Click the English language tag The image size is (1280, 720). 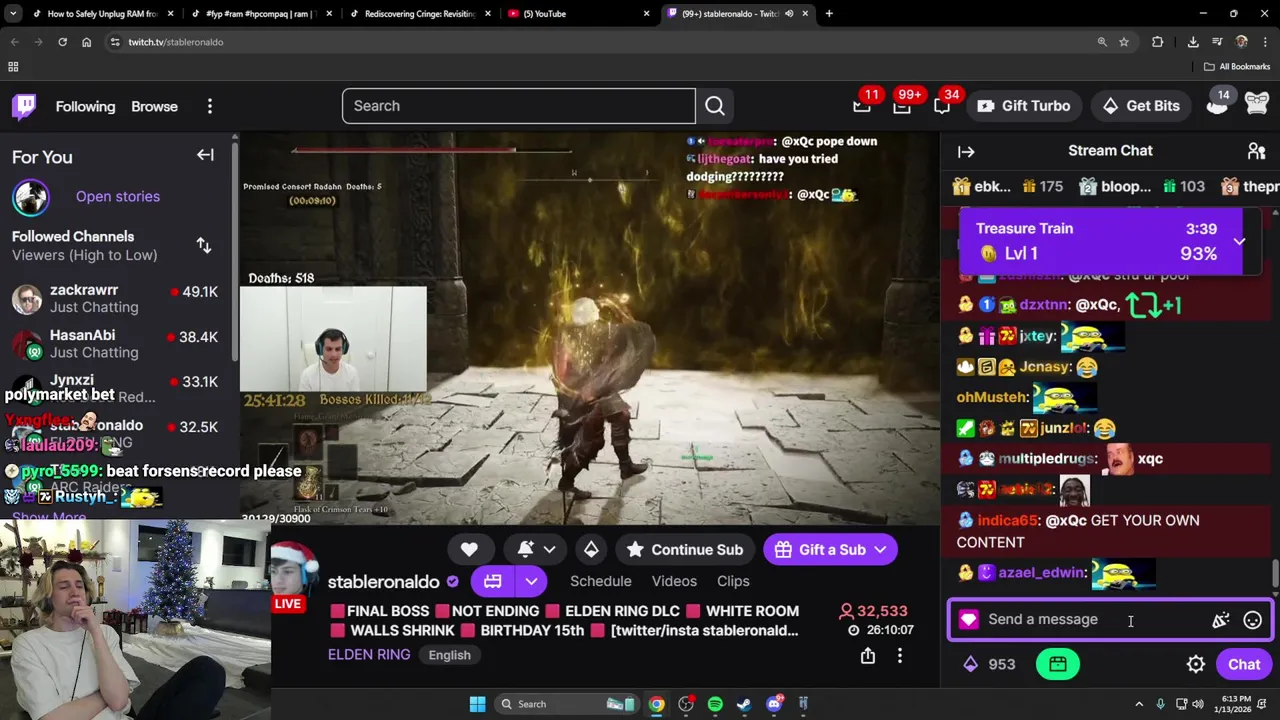pos(449,655)
